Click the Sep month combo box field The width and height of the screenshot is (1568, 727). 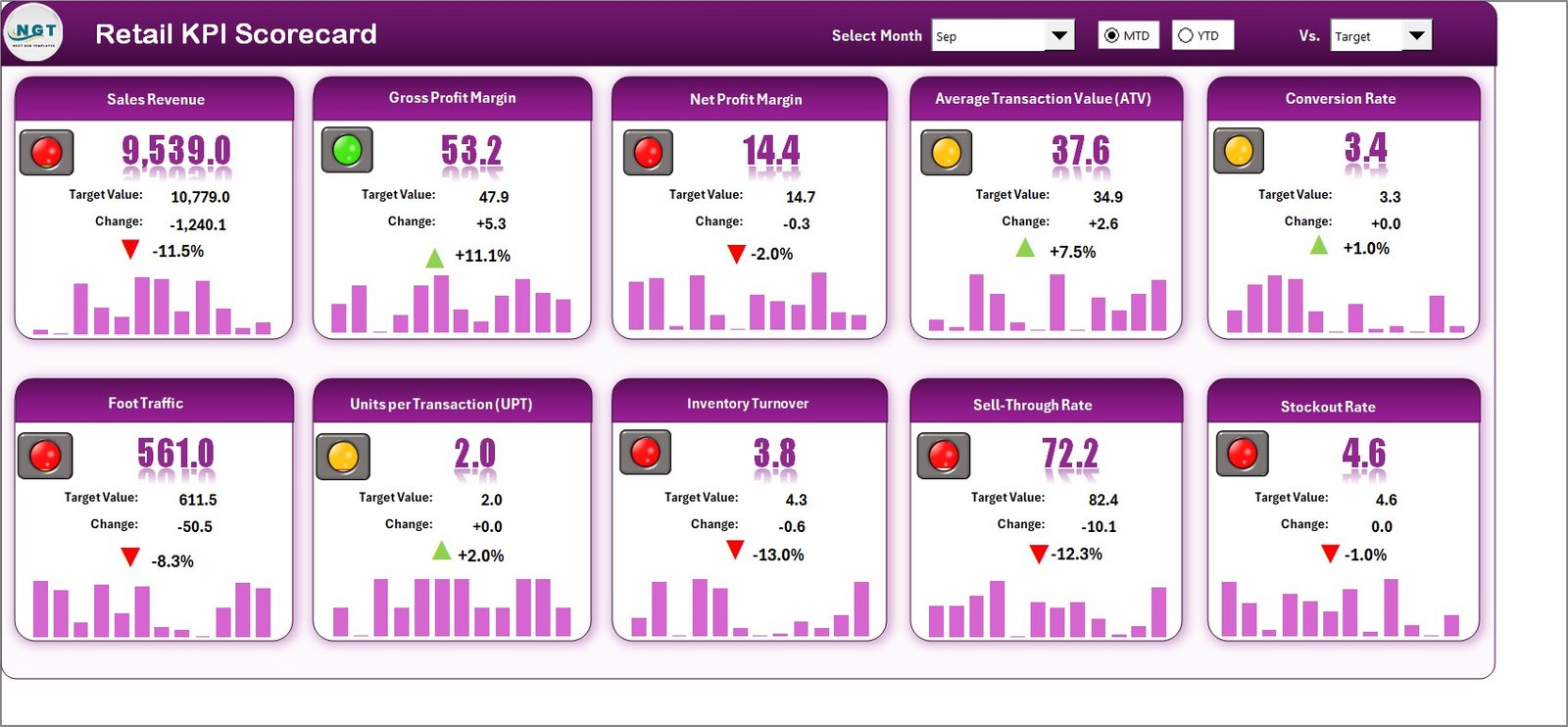click(988, 36)
